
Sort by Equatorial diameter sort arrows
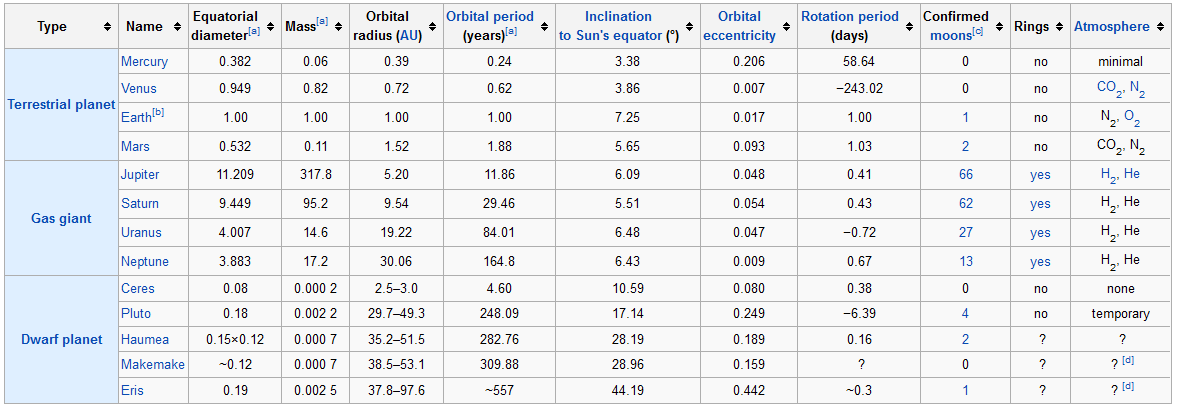click(270, 26)
